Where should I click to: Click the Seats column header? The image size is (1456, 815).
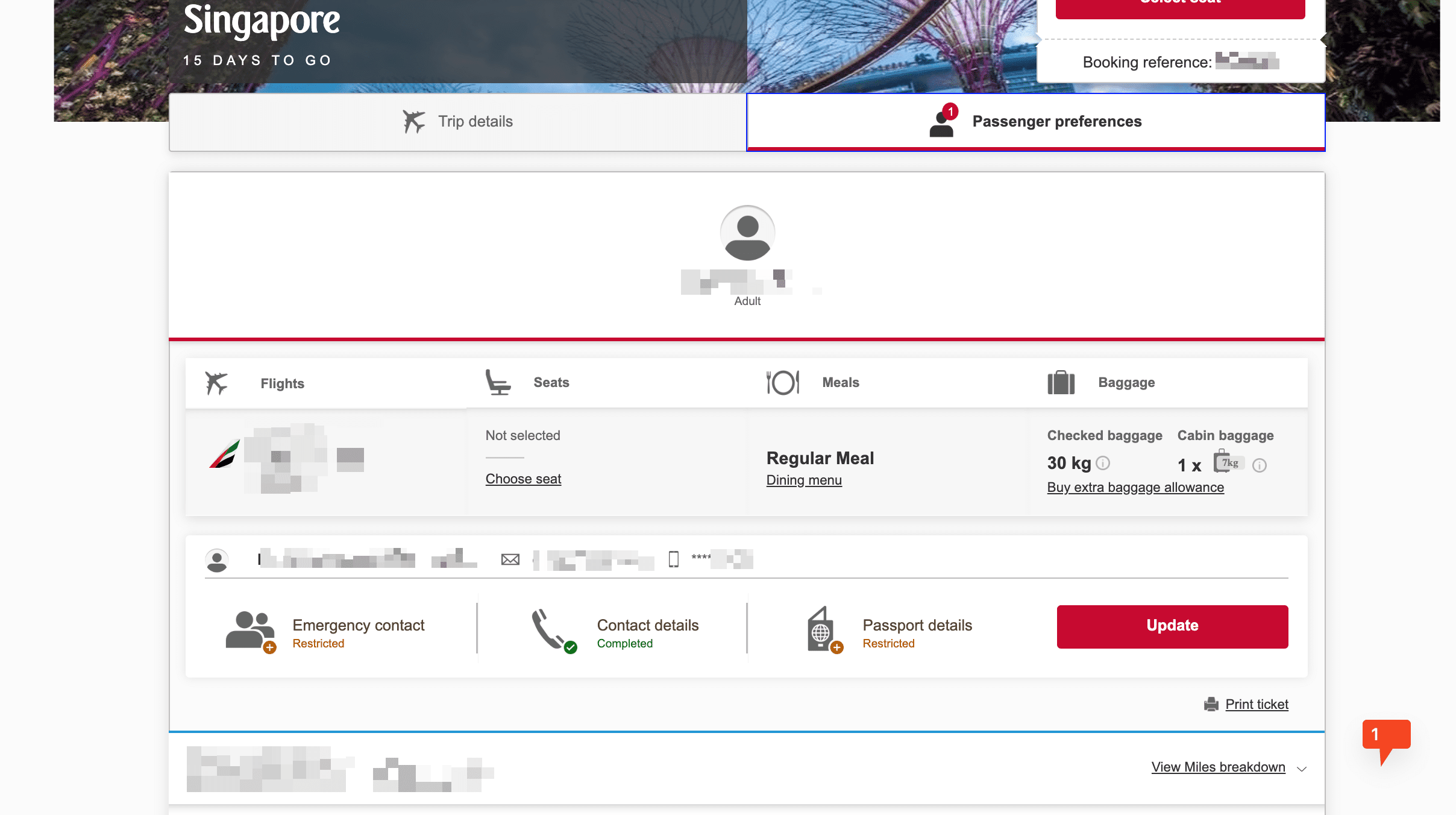[551, 383]
